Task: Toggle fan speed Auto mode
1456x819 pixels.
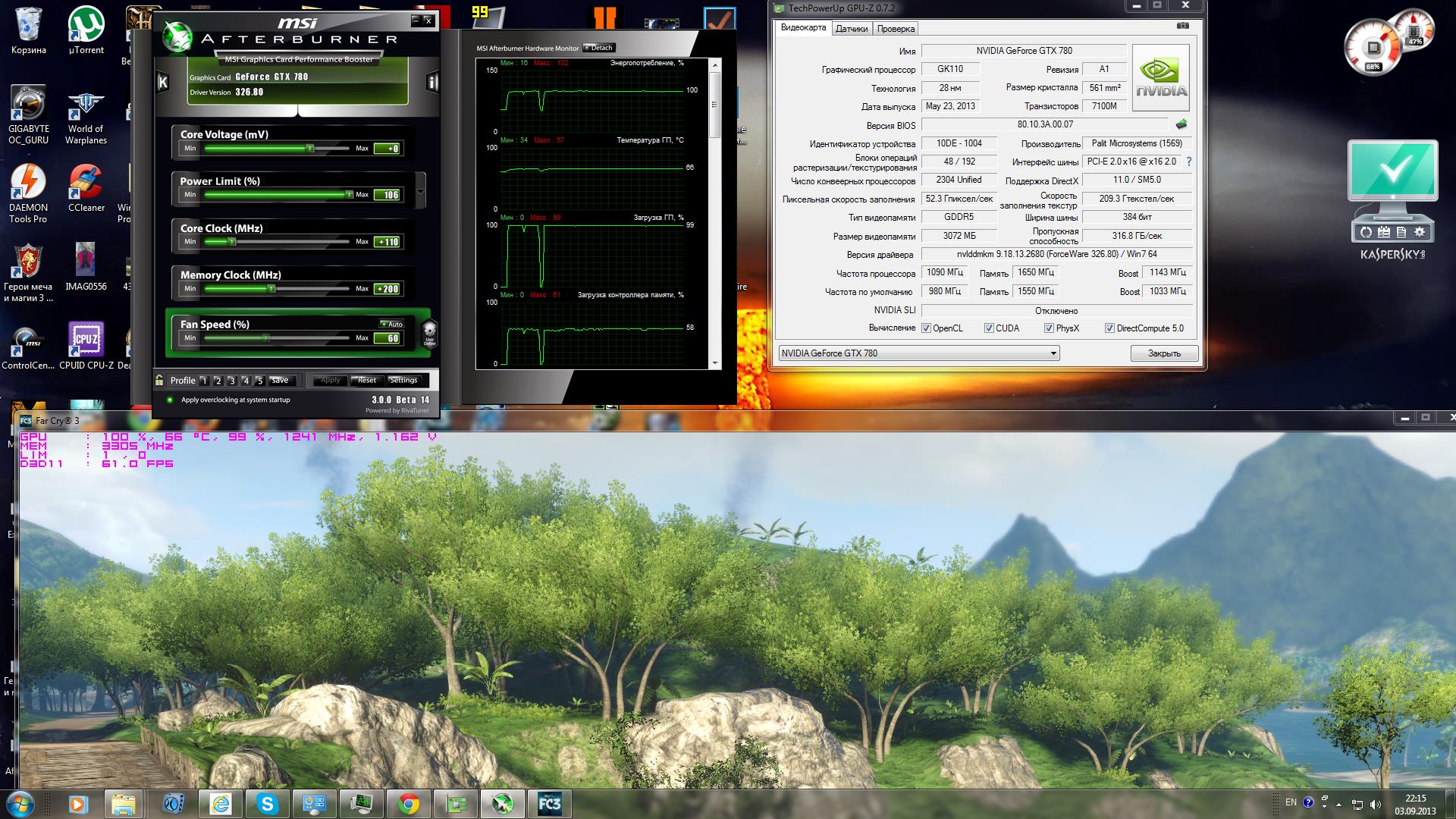Action: pos(391,324)
